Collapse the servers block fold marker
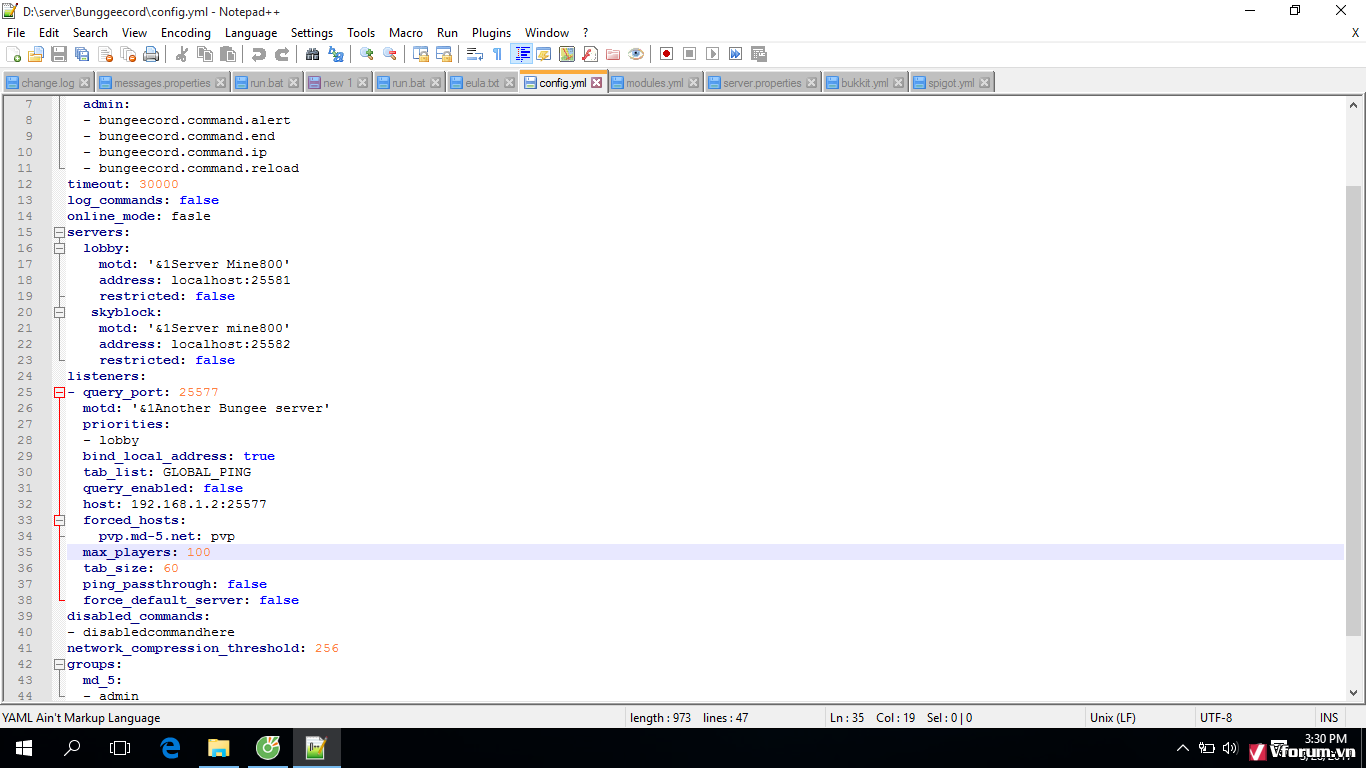 click(x=59, y=232)
